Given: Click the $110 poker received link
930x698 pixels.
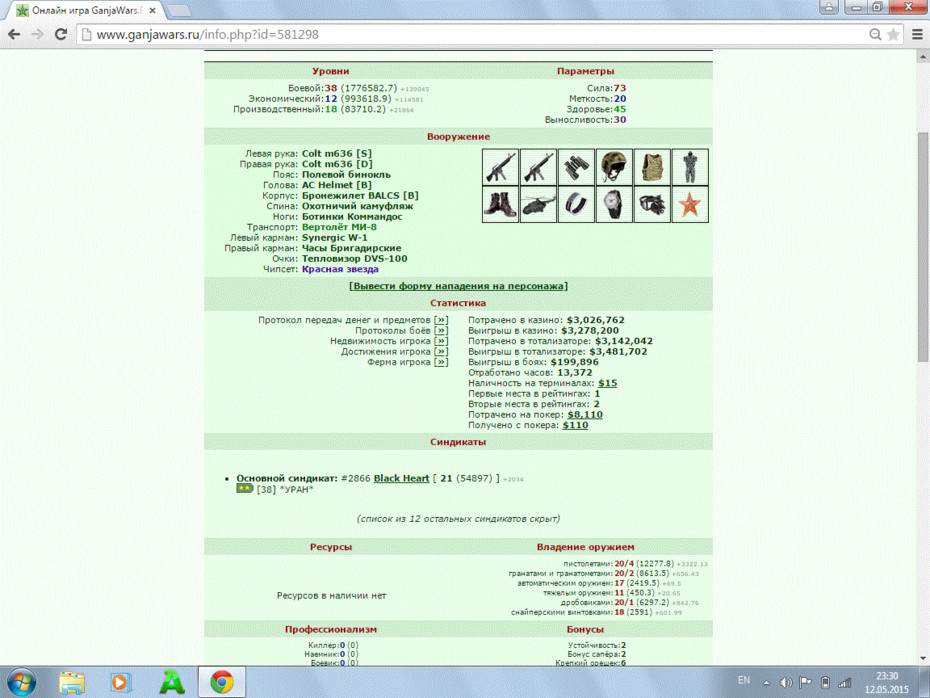Looking at the screenshot, I should [575, 425].
